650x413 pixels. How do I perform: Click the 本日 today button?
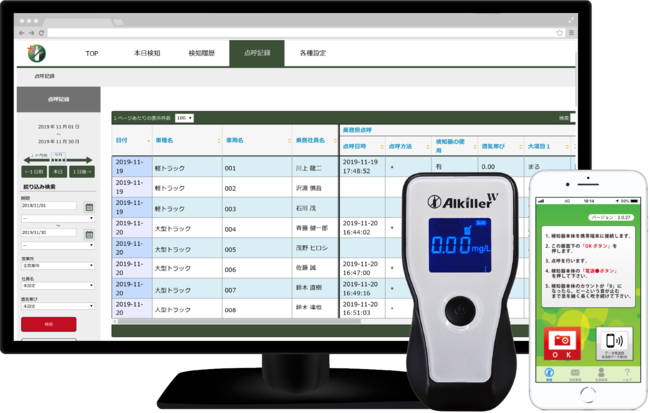coord(58,171)
